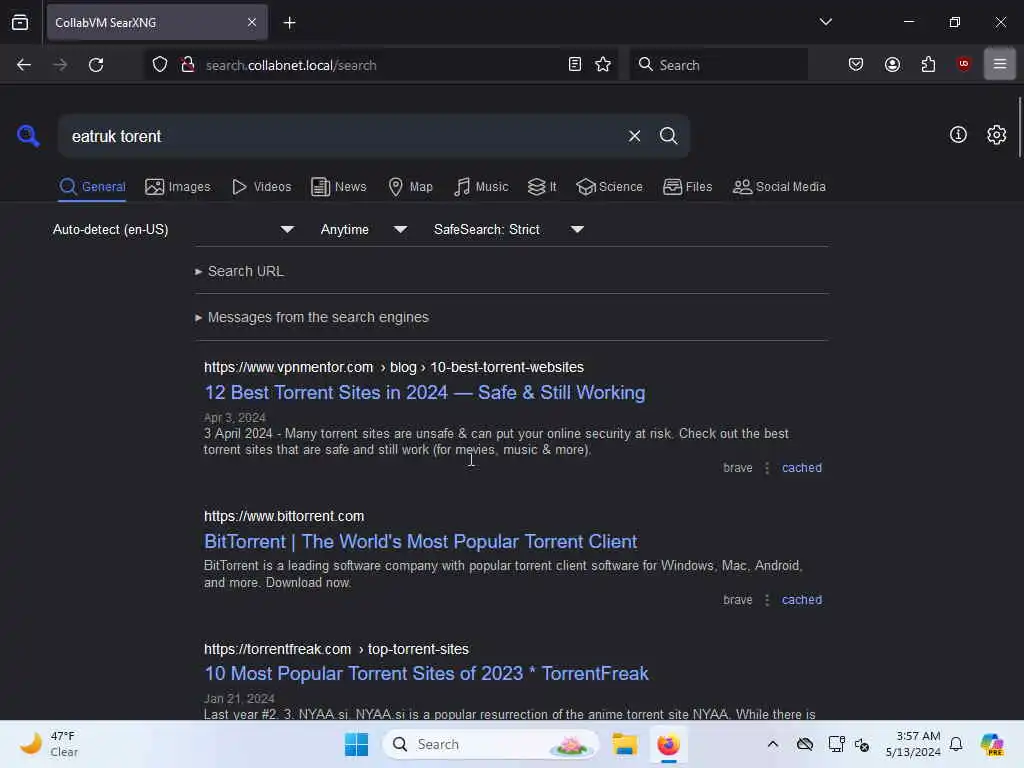Viewport: 1024px width, 768px height.
Task: Open the Copilot preview icon
Action: click(x=991, y=744)
